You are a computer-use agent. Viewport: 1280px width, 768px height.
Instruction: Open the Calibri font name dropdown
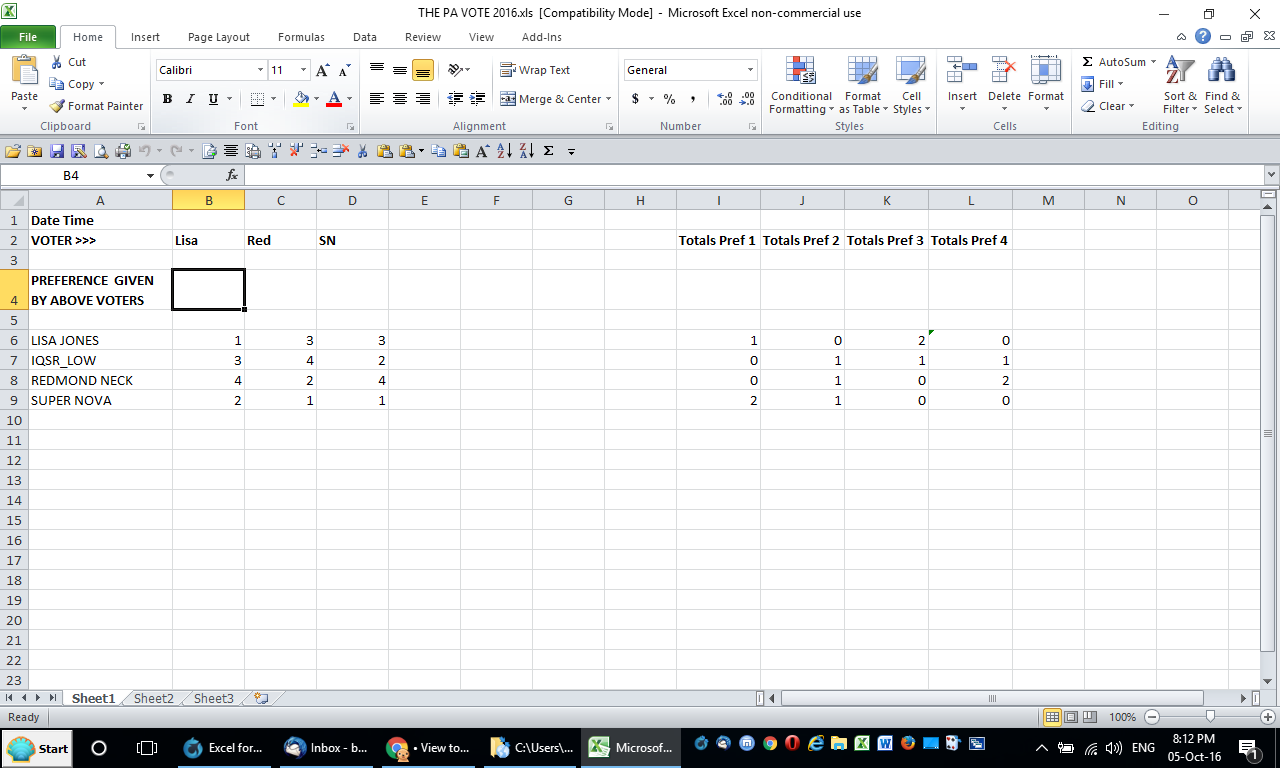(260, 70)
